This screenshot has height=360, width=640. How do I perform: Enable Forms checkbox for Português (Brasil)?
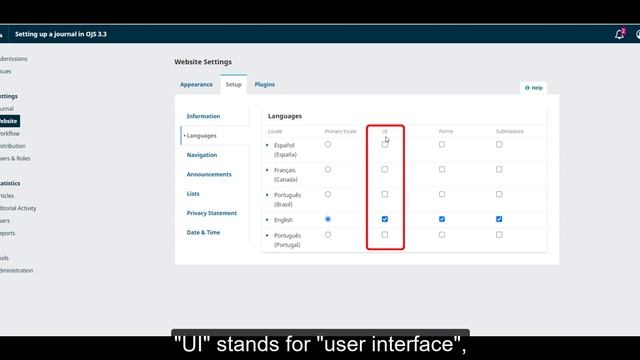coord(442,194)
